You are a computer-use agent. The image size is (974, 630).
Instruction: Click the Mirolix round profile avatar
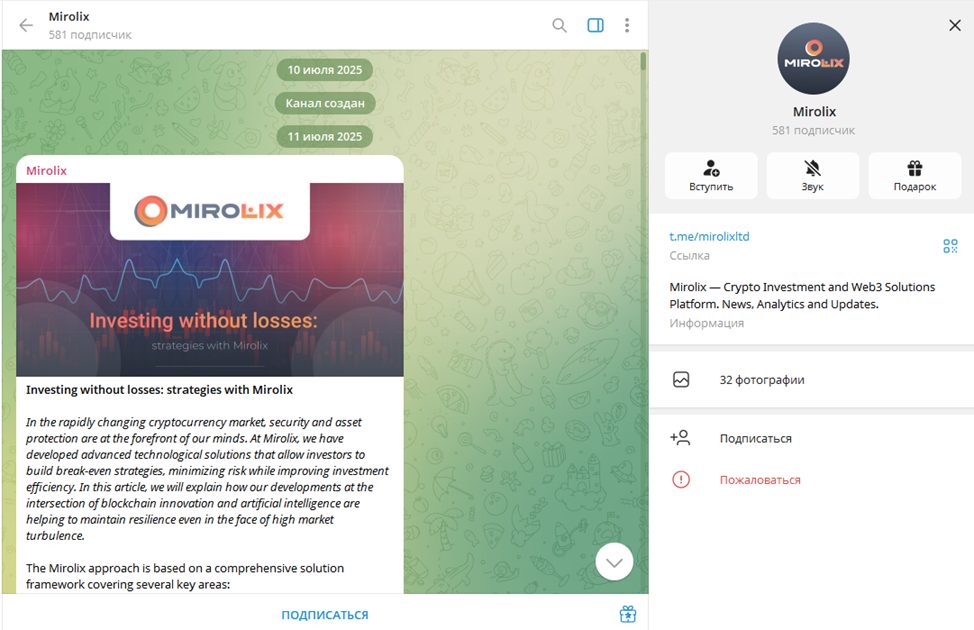[x=813, y=58]
